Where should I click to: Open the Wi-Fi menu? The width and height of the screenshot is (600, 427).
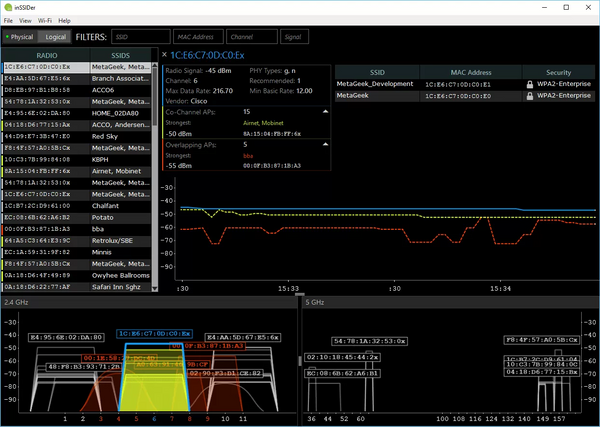(45, 21)
